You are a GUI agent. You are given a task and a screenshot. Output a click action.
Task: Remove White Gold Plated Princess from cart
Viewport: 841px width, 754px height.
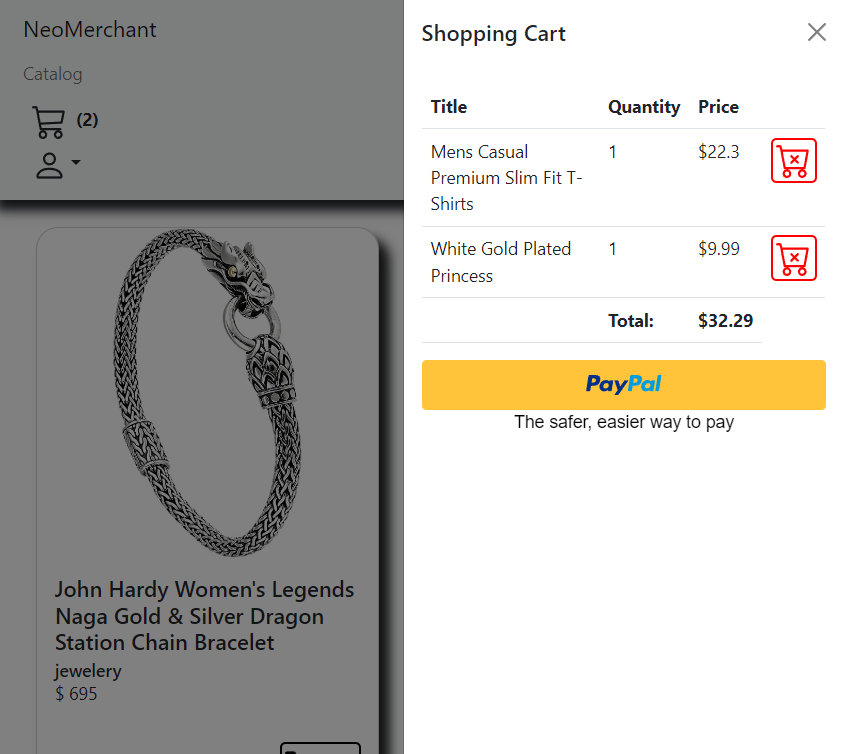793,258
